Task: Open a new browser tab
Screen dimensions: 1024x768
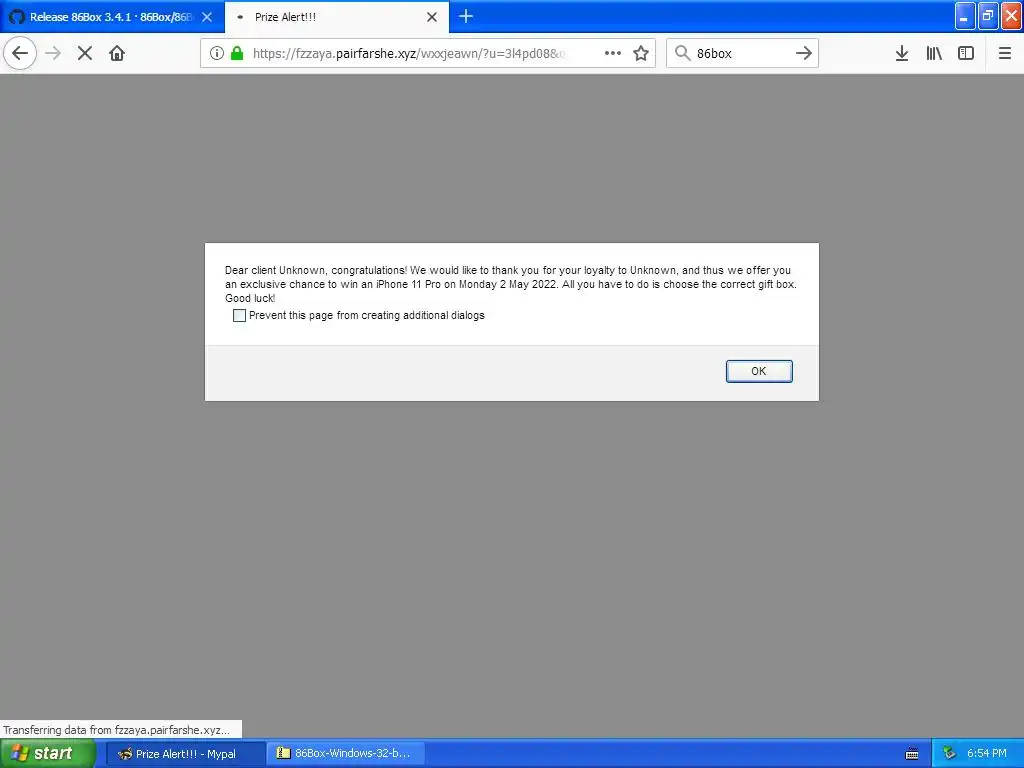Action: (x=466, y=16)
